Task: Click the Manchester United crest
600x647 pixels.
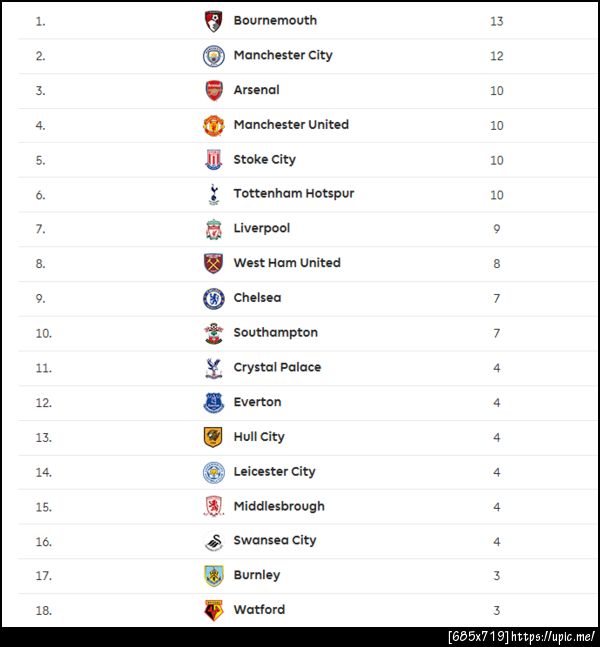Action: [x=214, y=125]
